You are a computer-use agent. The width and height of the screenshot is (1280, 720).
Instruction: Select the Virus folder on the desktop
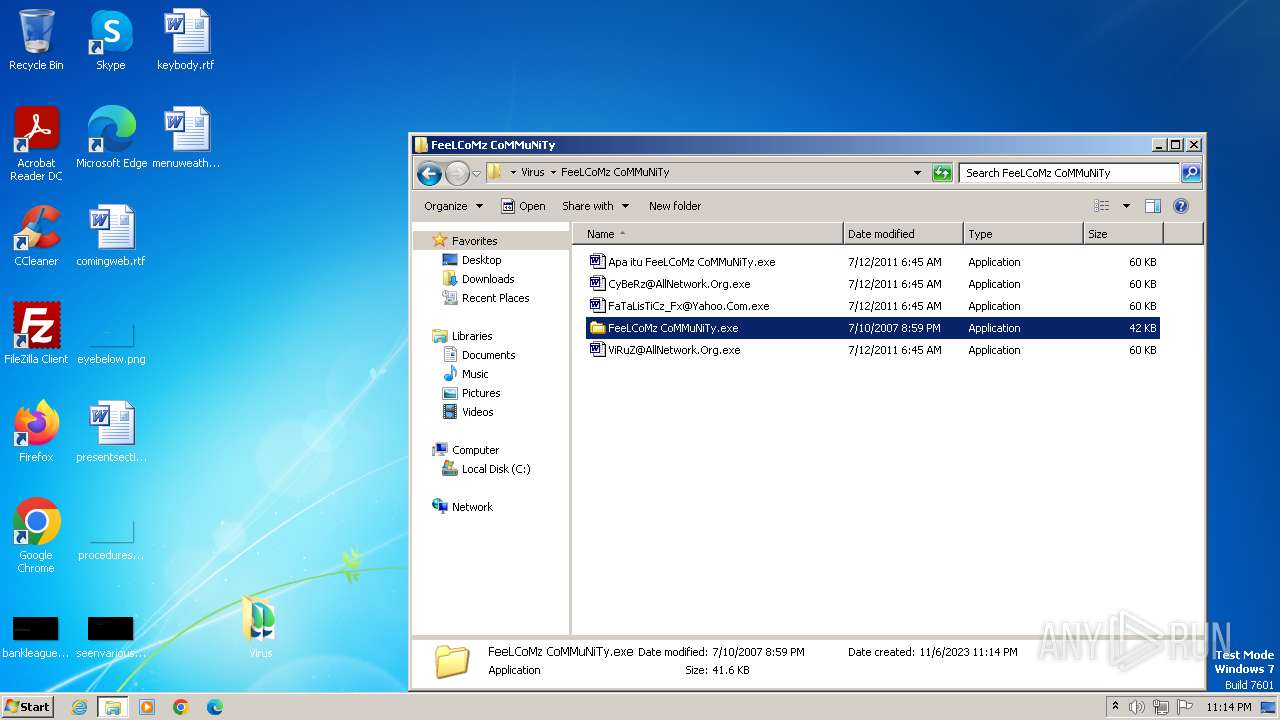click(260, 628)
